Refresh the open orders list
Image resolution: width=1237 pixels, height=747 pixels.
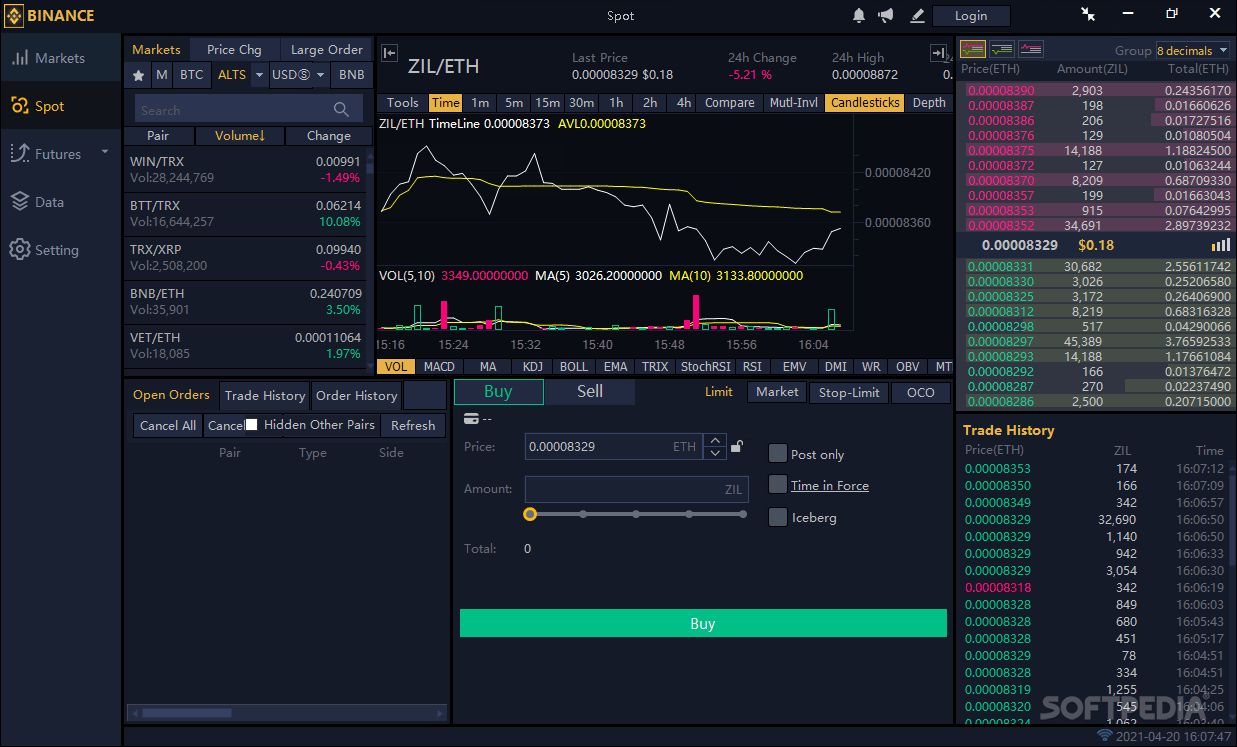pos(413,425)
